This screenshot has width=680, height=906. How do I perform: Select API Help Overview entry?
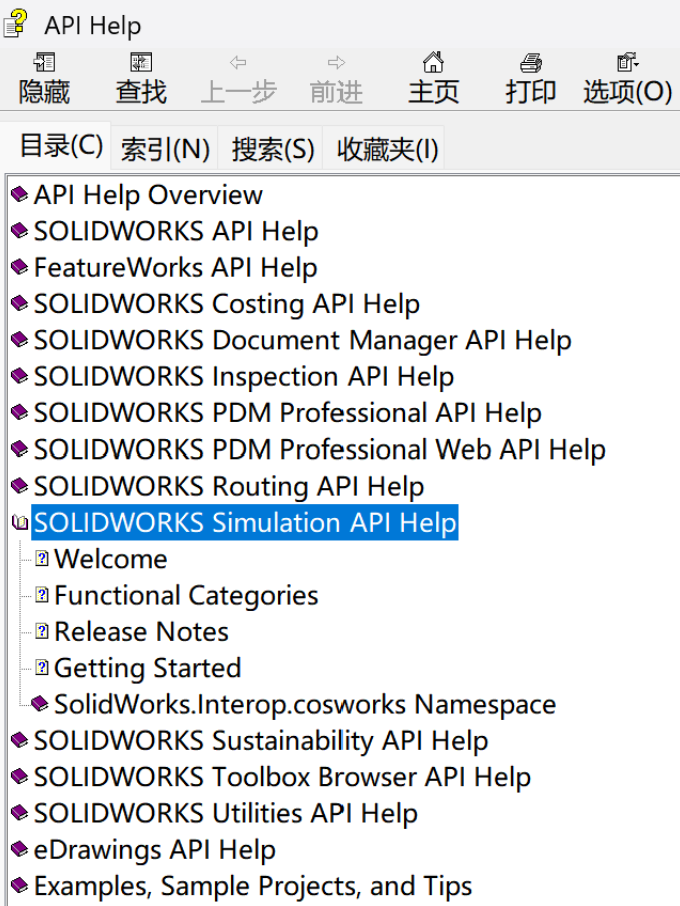pos(148,195)
